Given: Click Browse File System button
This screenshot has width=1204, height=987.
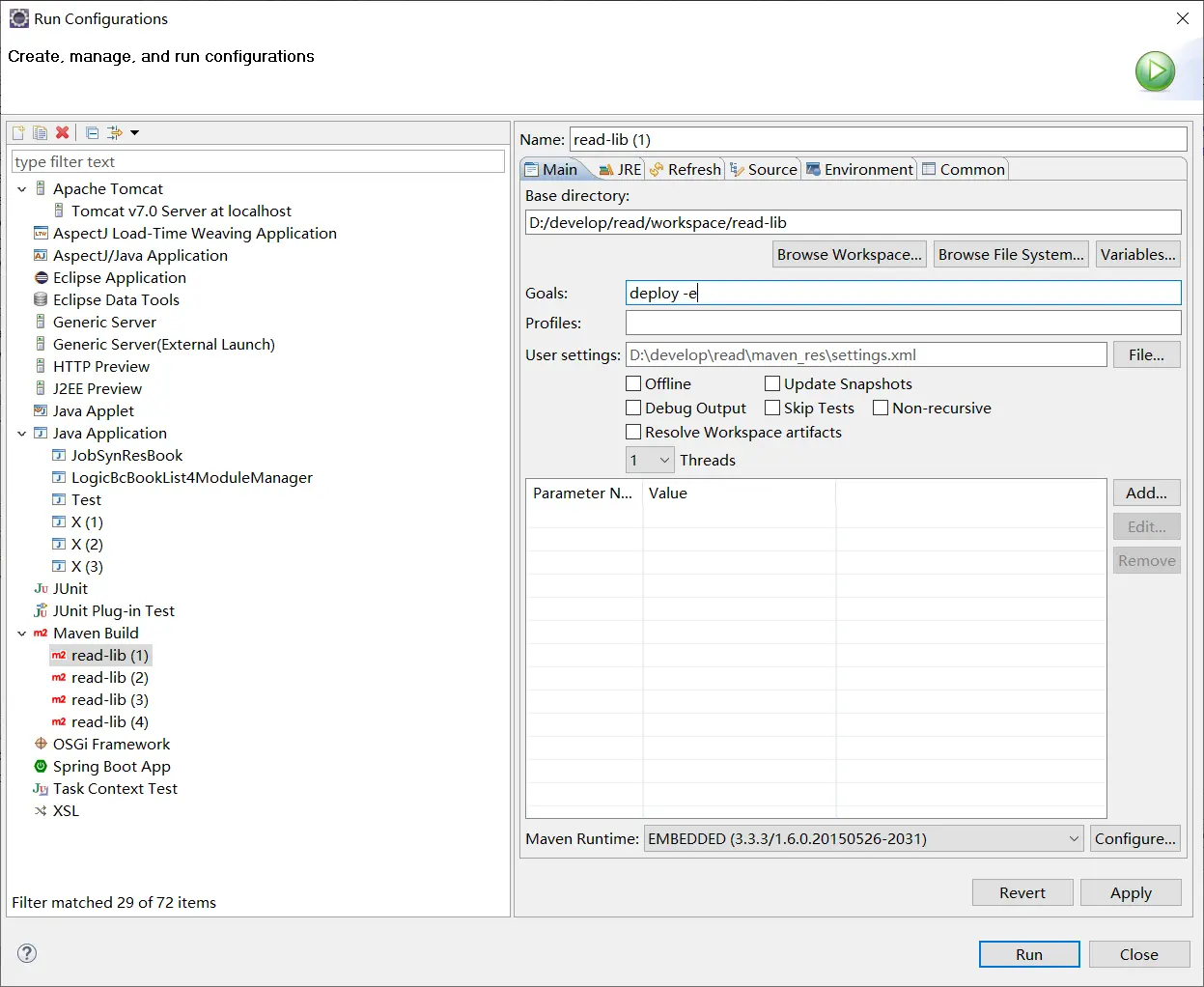Looking at the screenshot, I should [1011, 254].
